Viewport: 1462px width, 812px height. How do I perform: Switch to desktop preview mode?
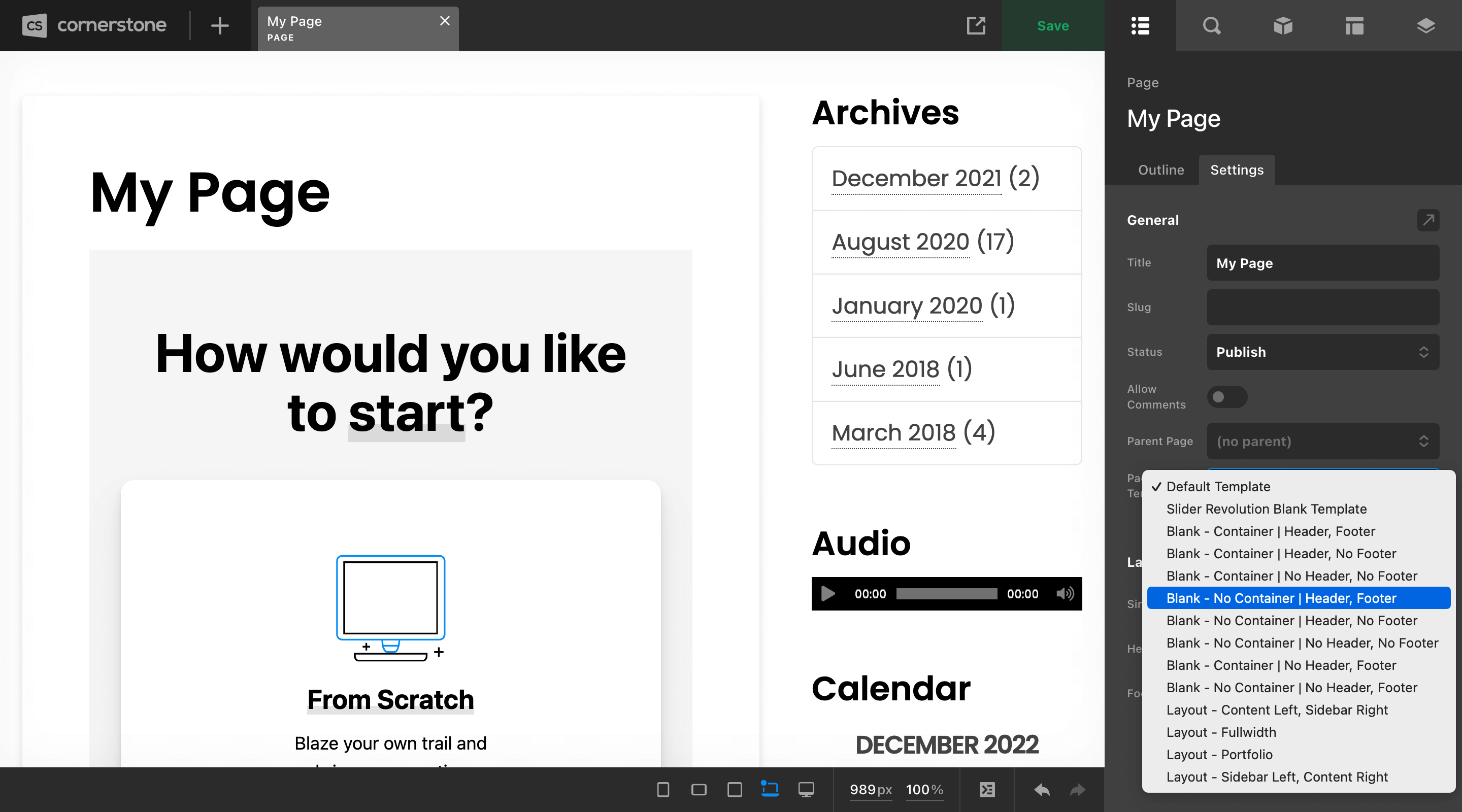click(x=806, y=789)
